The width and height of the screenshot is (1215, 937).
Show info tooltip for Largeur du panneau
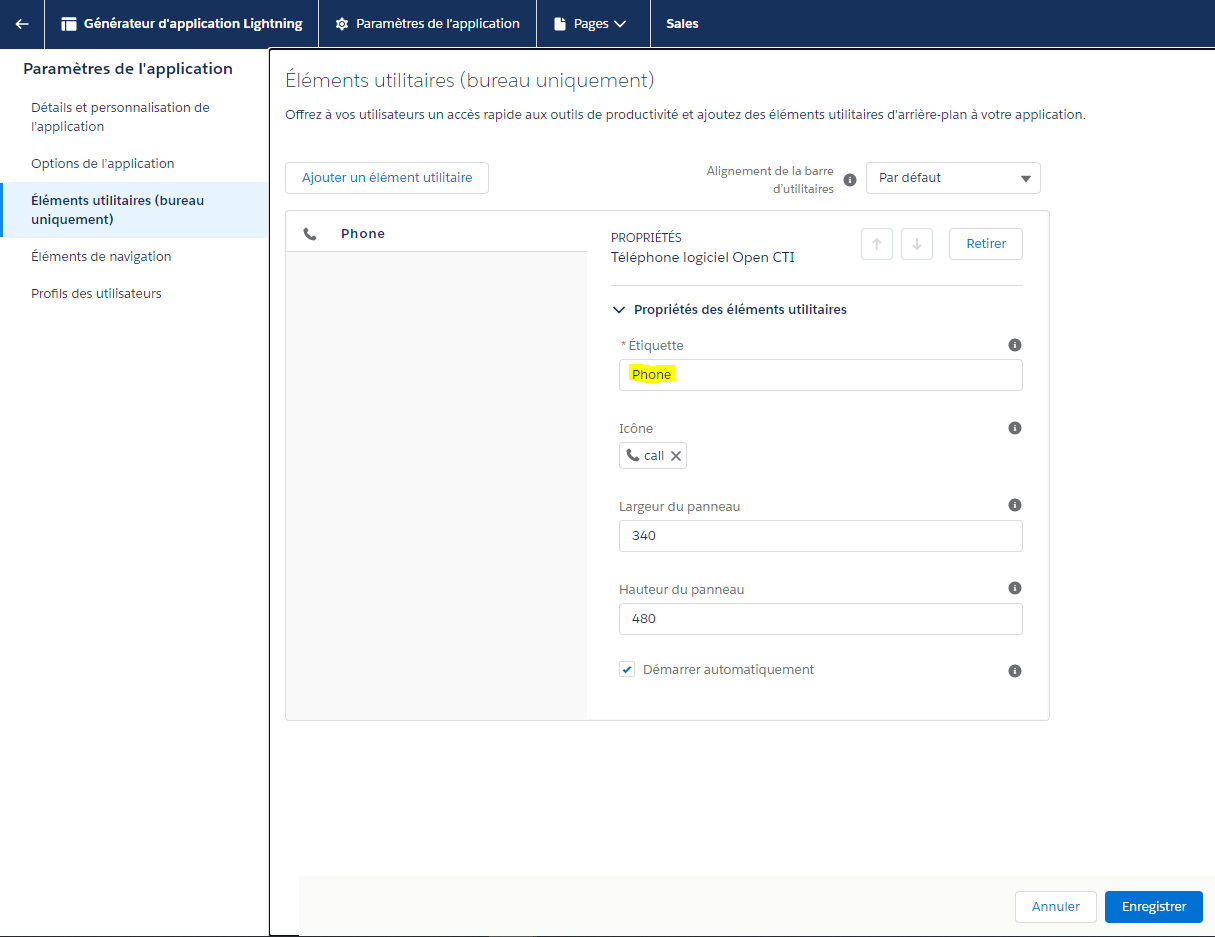(x=1015, y=506)
